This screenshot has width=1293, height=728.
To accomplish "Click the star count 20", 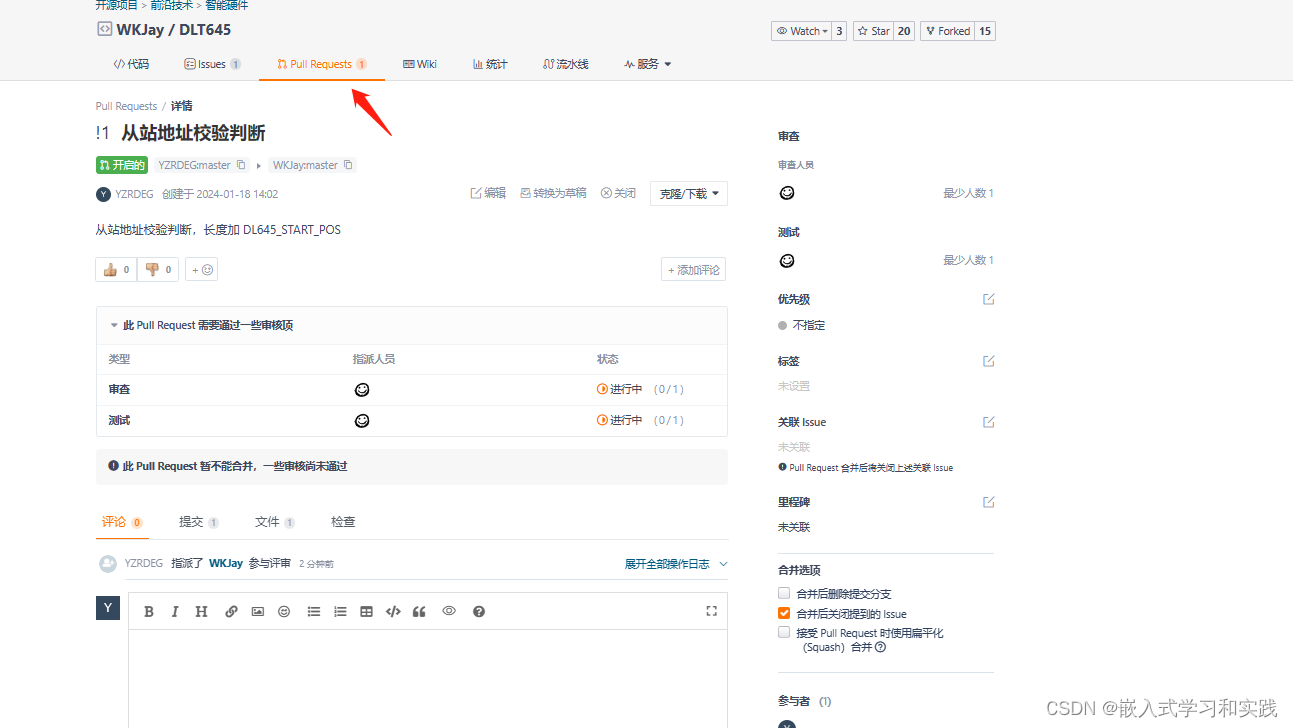I will pos(904,31).
